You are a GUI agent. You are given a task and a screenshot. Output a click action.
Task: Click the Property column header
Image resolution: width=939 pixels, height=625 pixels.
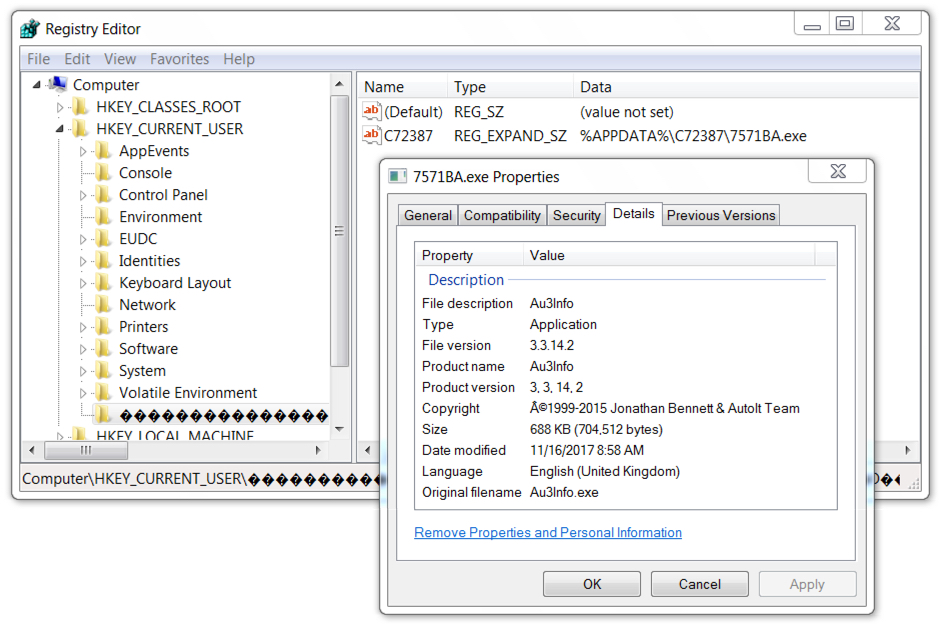click(470, 255)
